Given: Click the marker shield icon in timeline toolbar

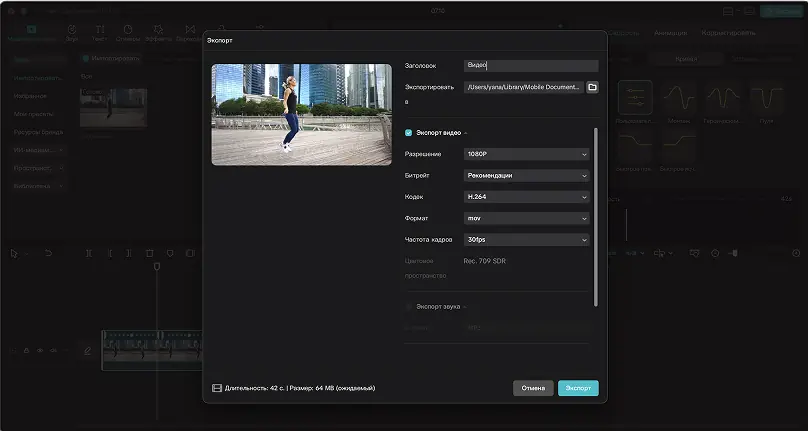Looking at the screenshot, I should [170, 253].
